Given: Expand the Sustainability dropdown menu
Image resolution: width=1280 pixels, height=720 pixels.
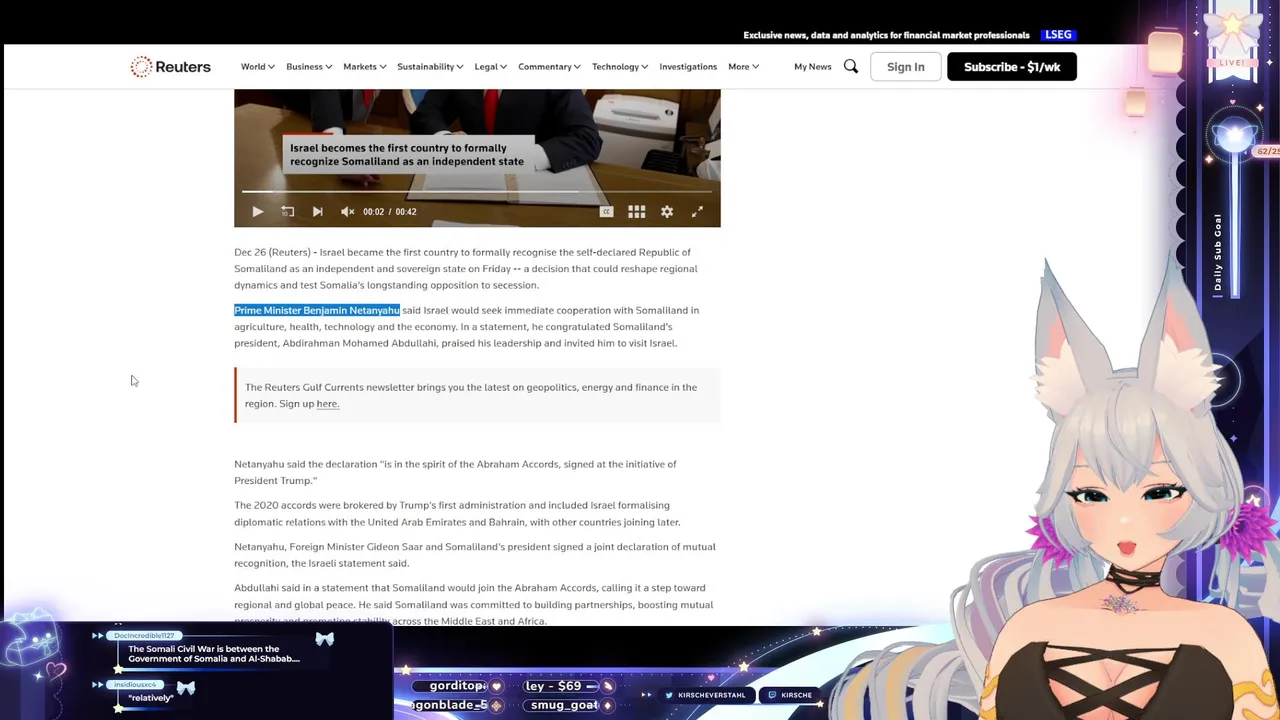Looking at the screenshot, I should tap(430, 67).
